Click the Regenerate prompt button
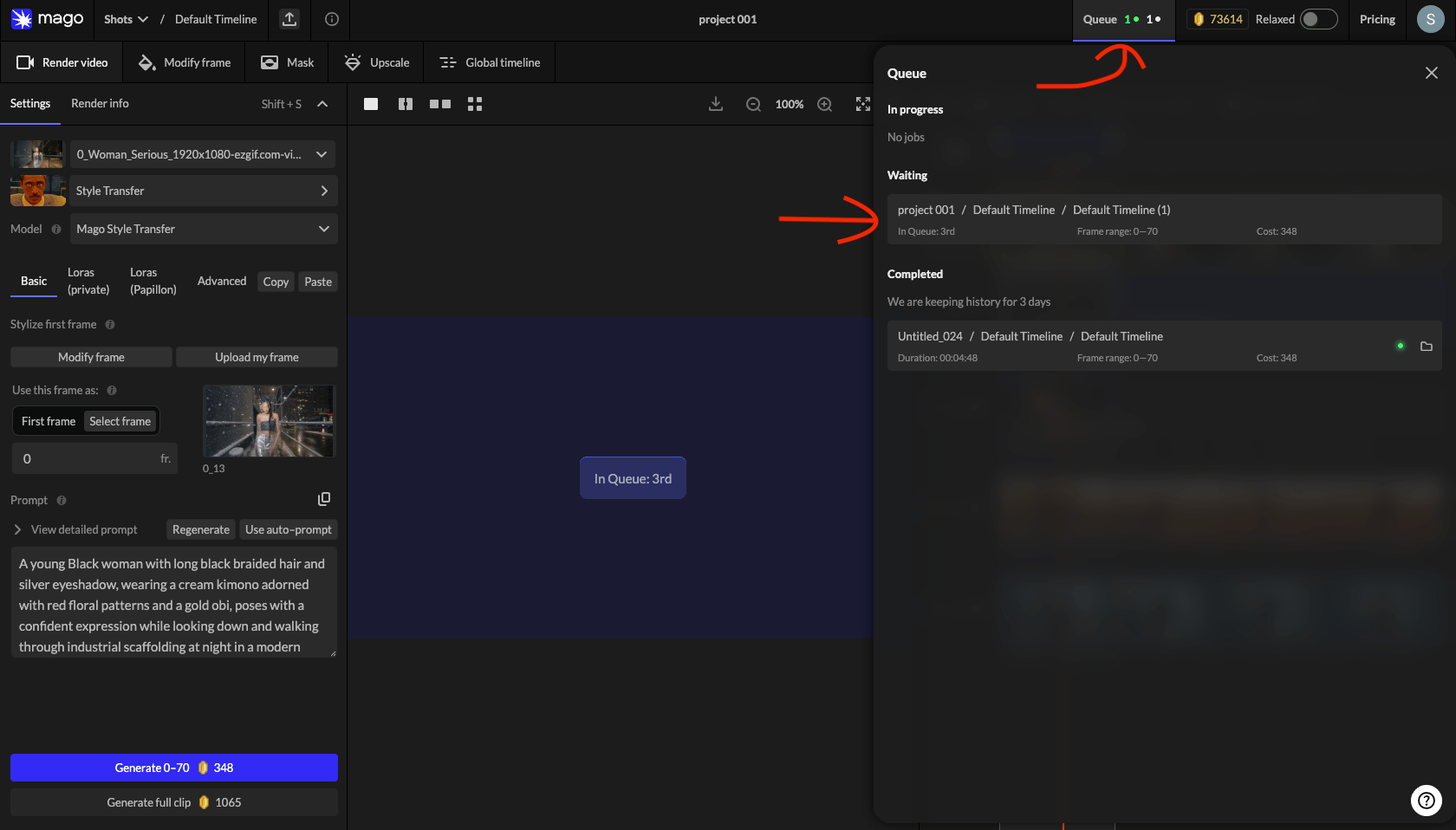 [201, 529]
